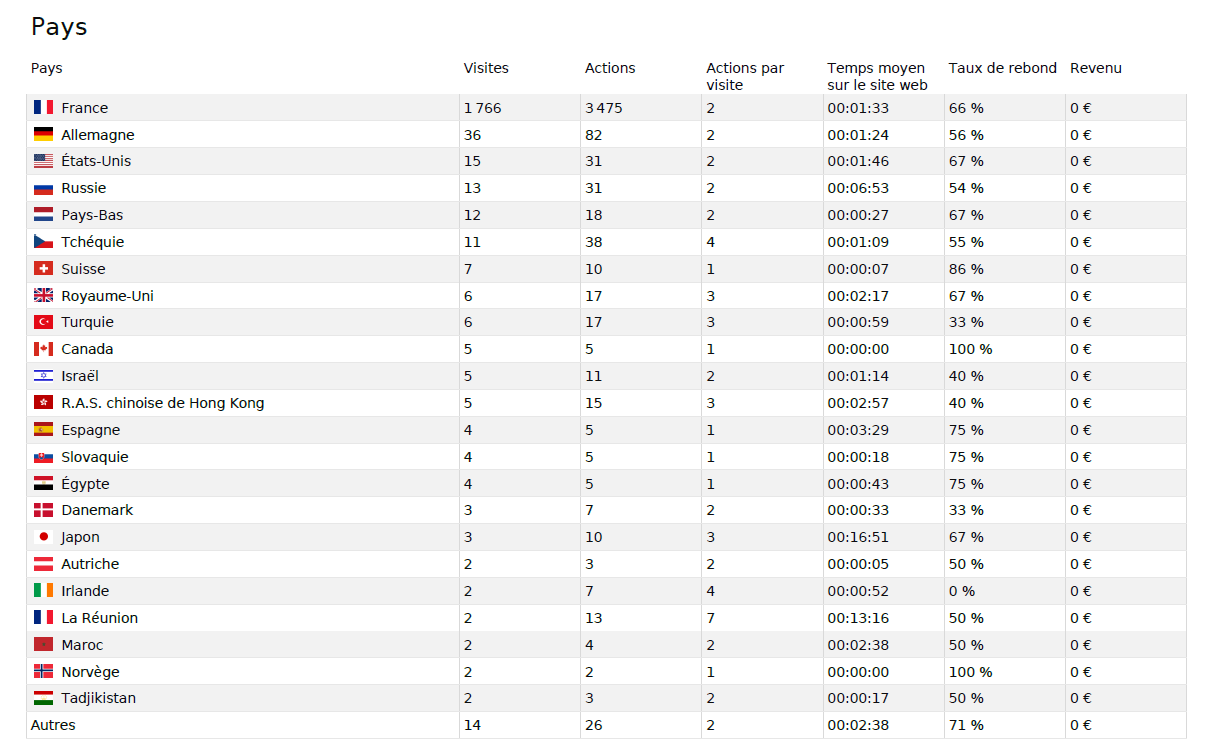
Task: Click the États-Unis flag icon
Action: 43,162
